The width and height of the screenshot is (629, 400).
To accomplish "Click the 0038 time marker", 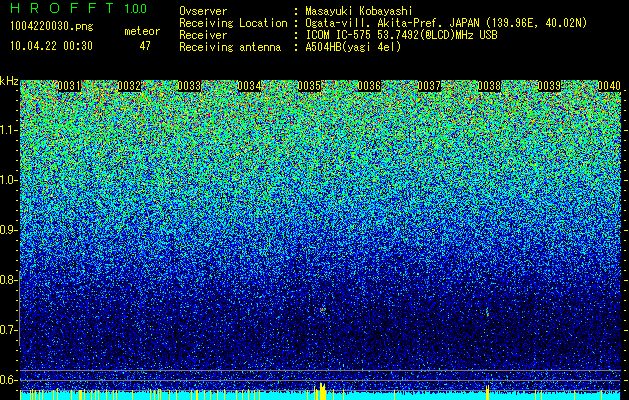I will tap(489, 86).
